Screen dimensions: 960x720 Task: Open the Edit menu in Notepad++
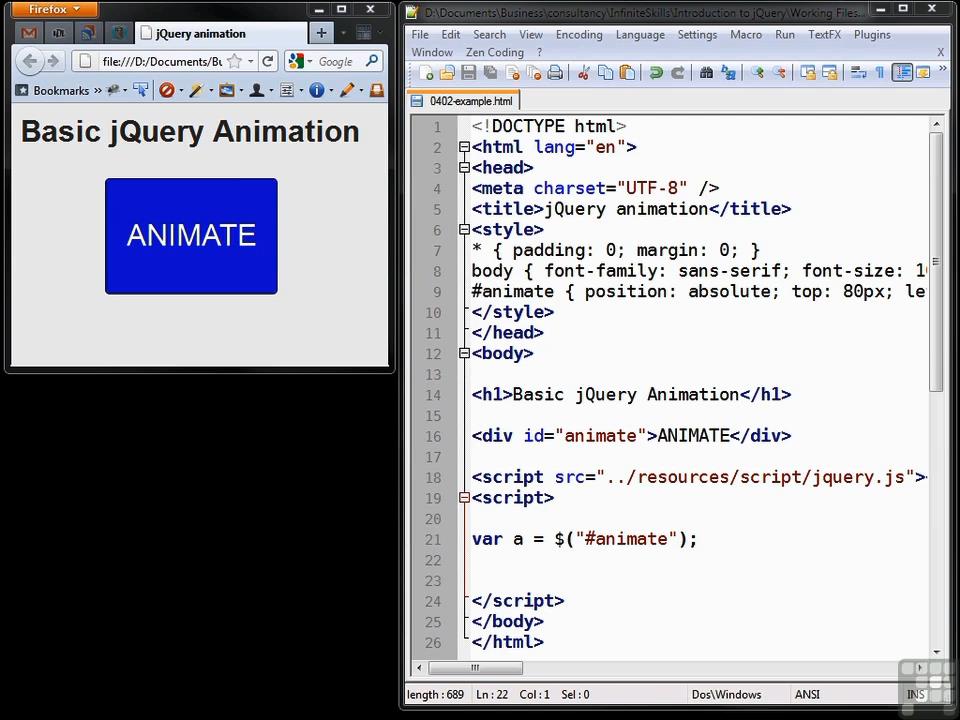(451, 35)
